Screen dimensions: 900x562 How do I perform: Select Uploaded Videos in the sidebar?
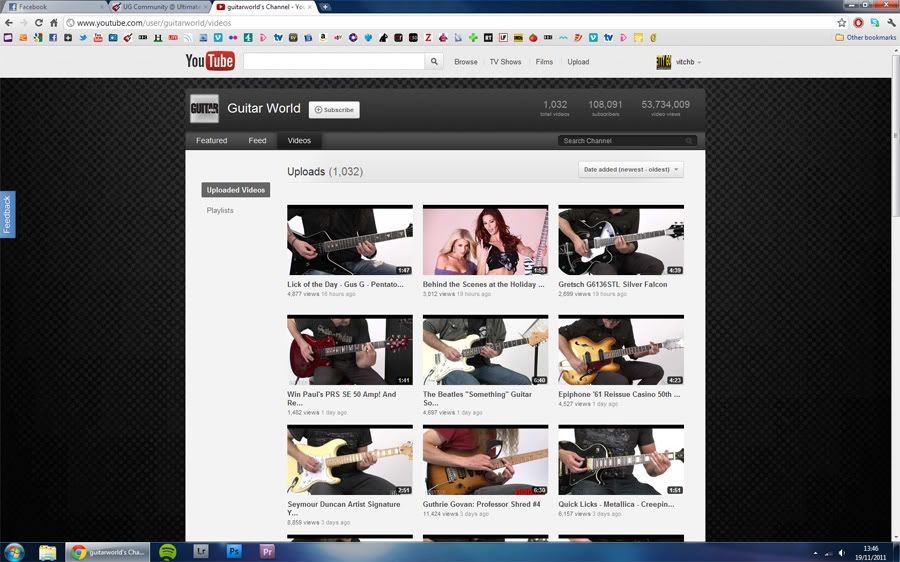pos(236,190)
